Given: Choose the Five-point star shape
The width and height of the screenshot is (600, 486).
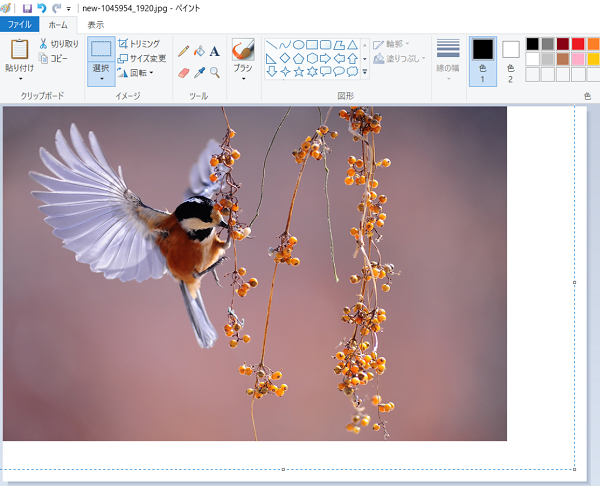Looking at the screenshot, I should click(298, 72).
